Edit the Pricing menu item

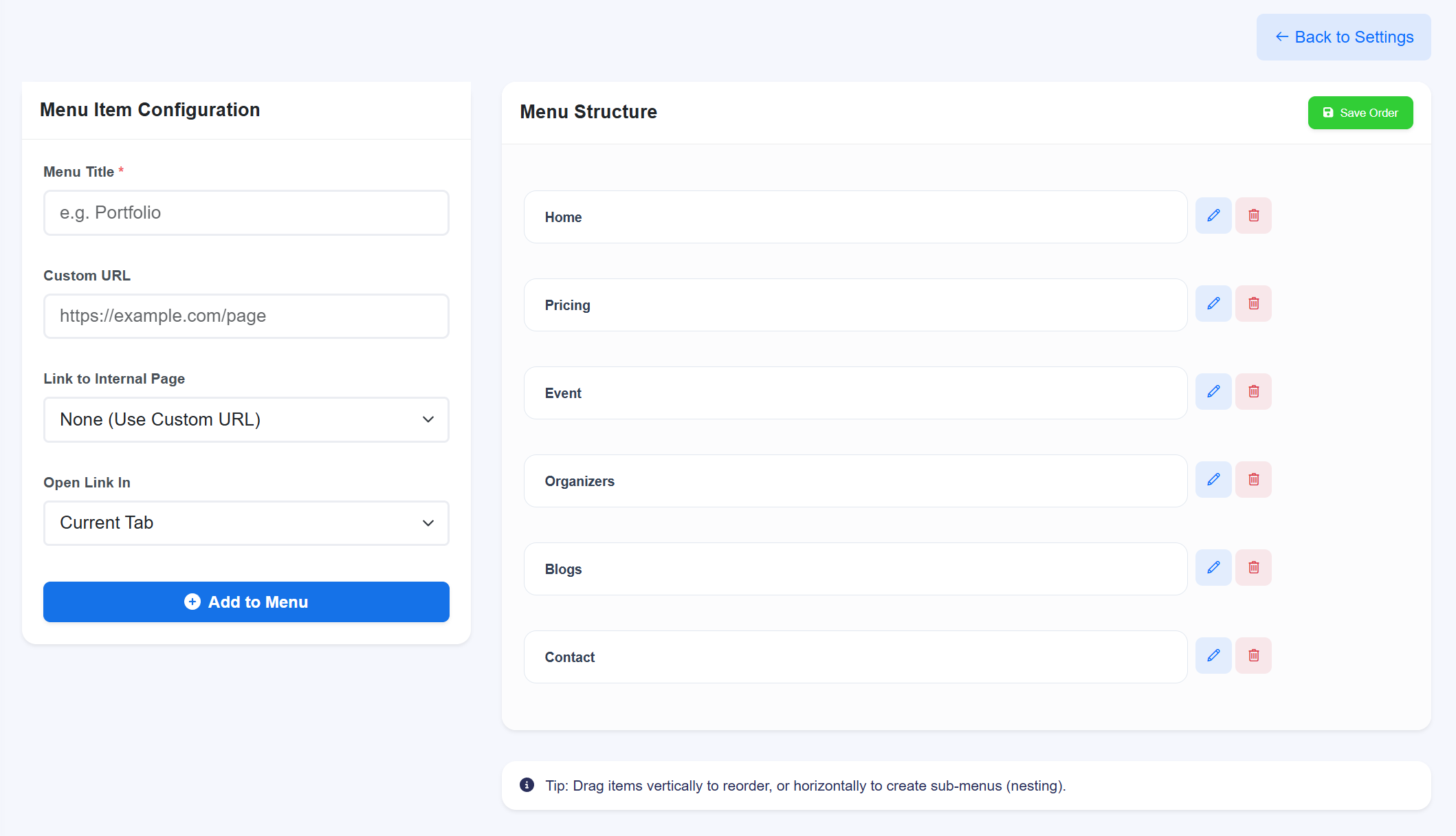(1213, 303)
